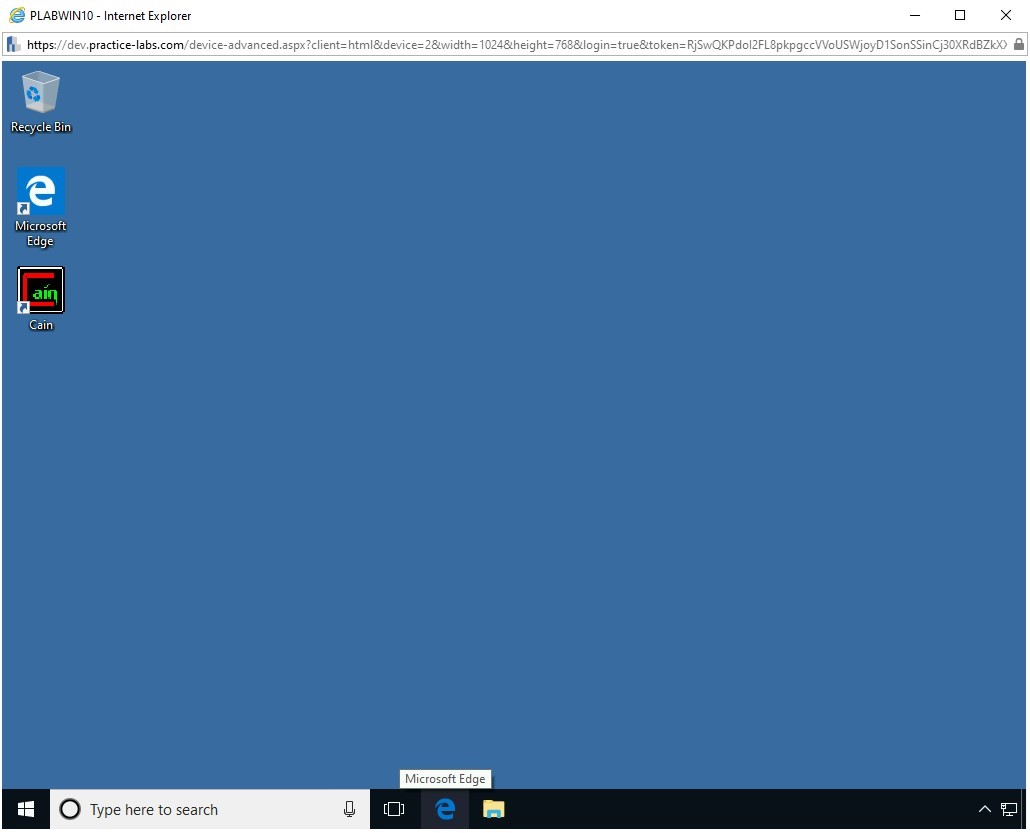Image resolution: width=1030 pixels, height=833 pixels.
Task: Launch the Microsoft Edge desktop shortcut
Action: [x=40, y=190]
